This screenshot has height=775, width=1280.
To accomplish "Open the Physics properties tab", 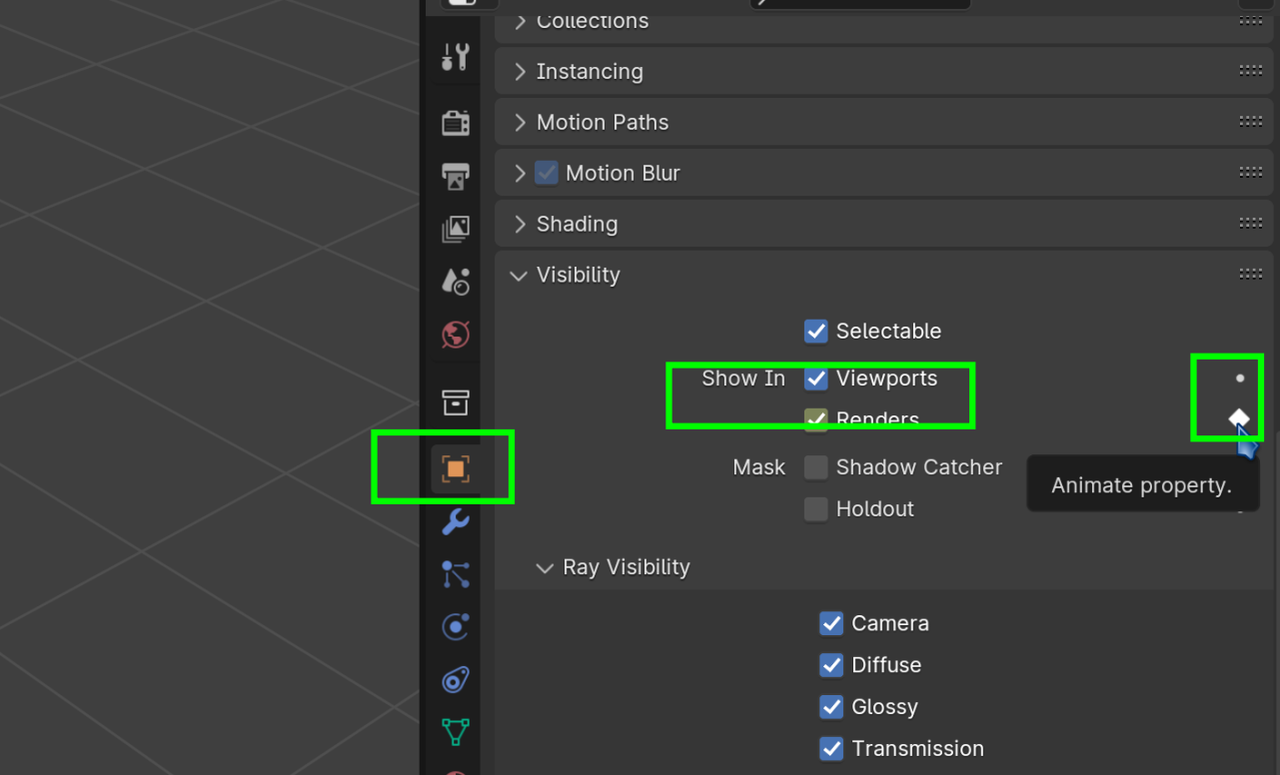I will (x=456, y=627).
